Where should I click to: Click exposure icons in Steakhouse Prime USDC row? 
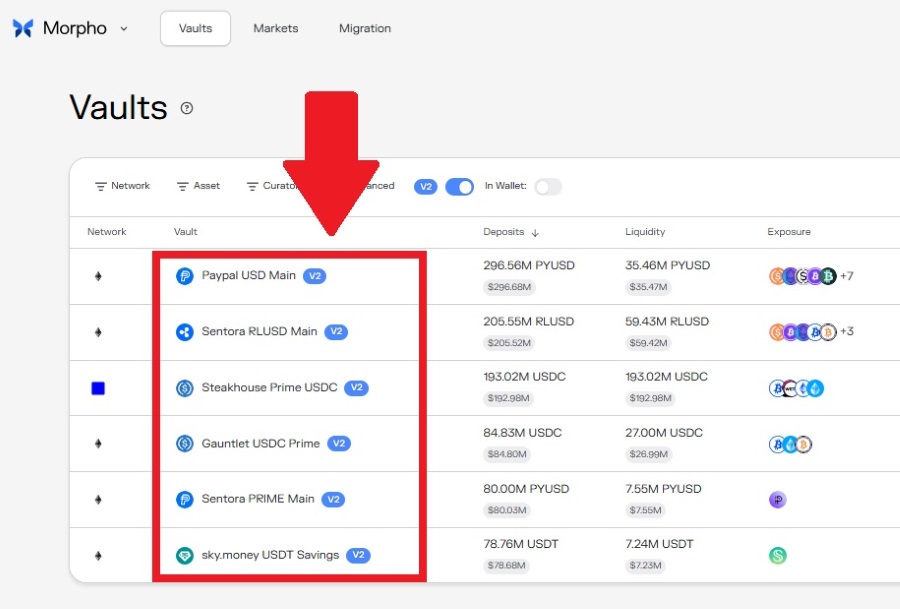[x=796, y=389]
